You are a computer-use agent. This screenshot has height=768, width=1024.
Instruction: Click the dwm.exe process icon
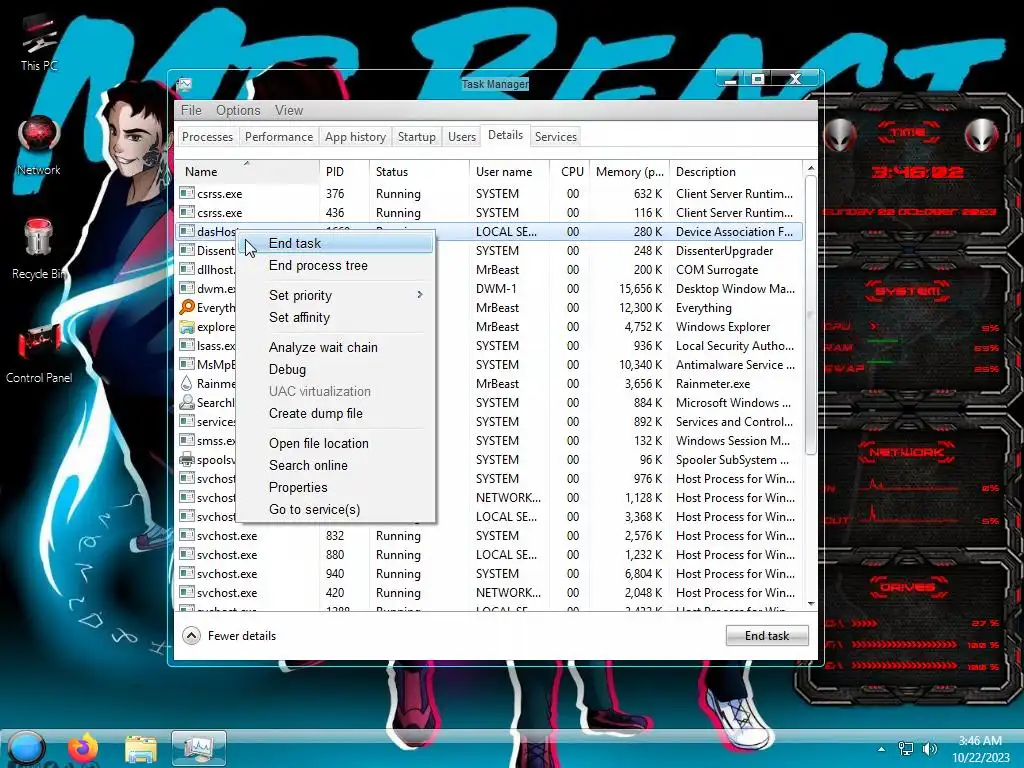click(x=187, y=288)
